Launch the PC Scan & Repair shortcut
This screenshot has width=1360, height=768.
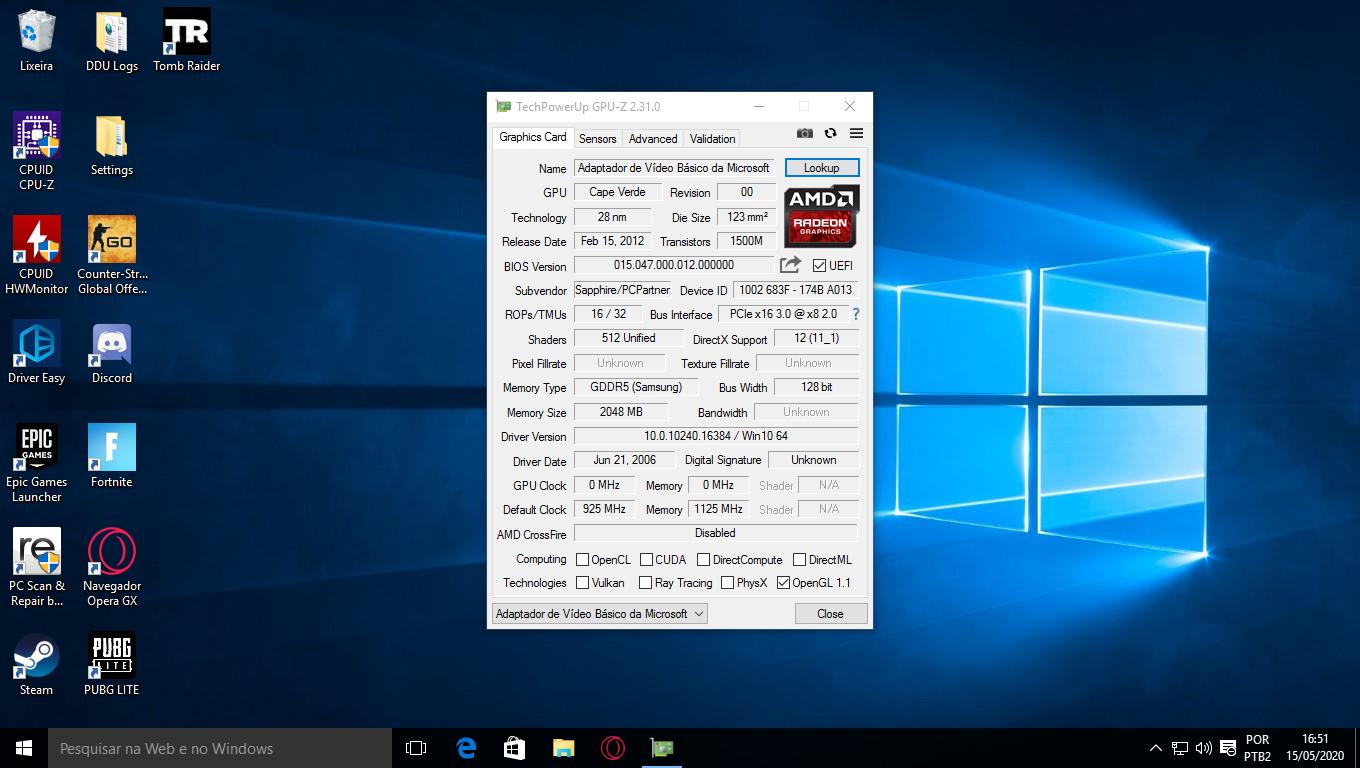point(36,567)
